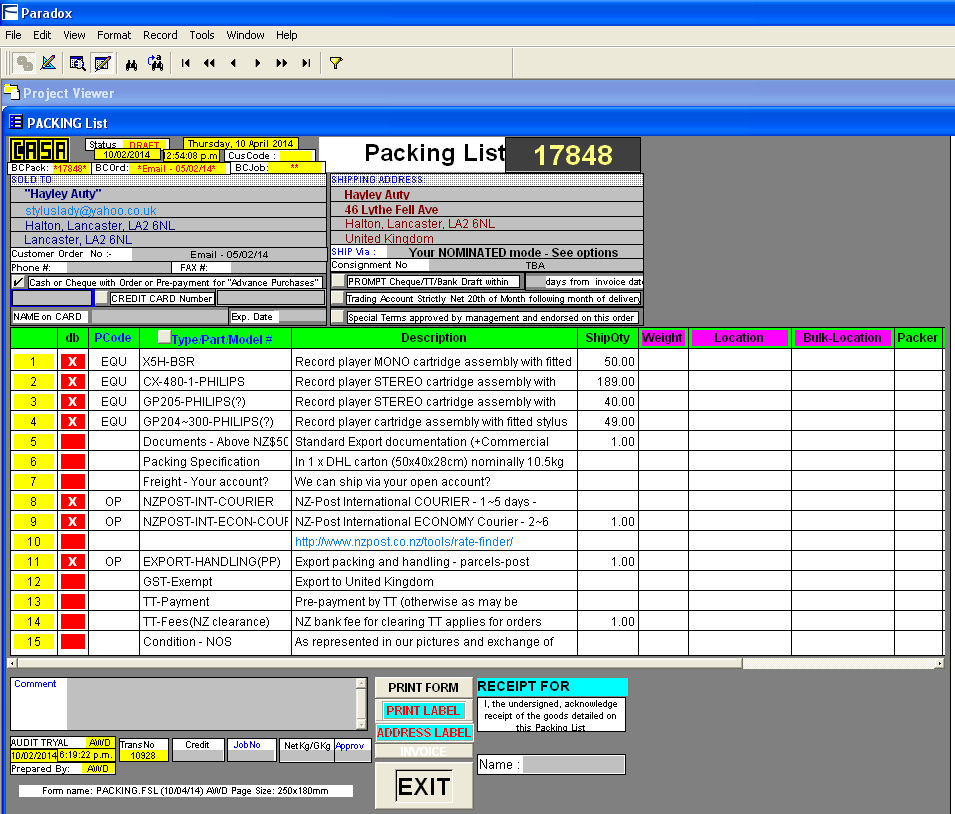Click the Comment text area
Screen dimensions: 955x814
[x=211, y=703]
